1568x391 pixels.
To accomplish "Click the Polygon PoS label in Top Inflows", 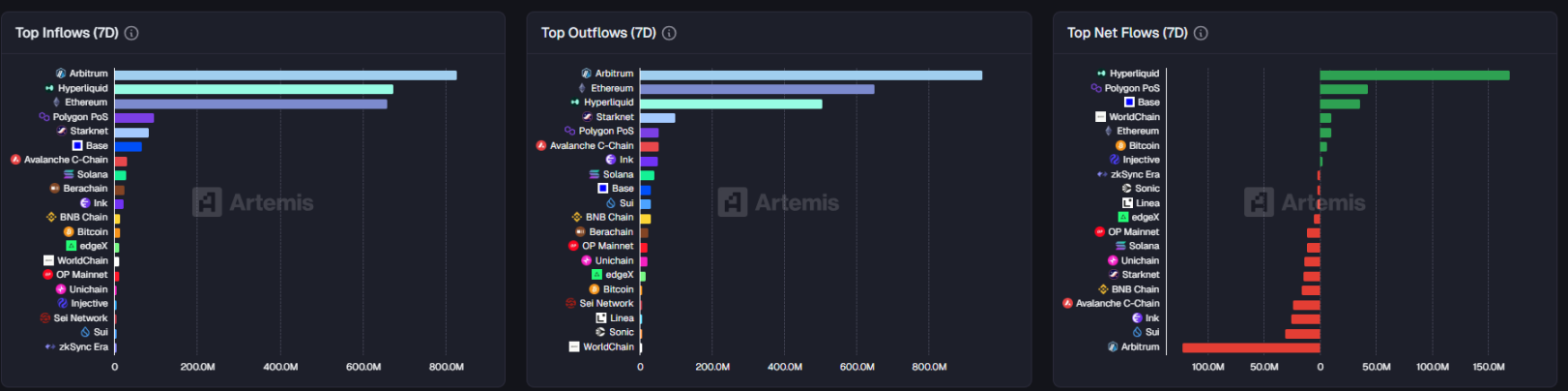I will tap(80, 117).
